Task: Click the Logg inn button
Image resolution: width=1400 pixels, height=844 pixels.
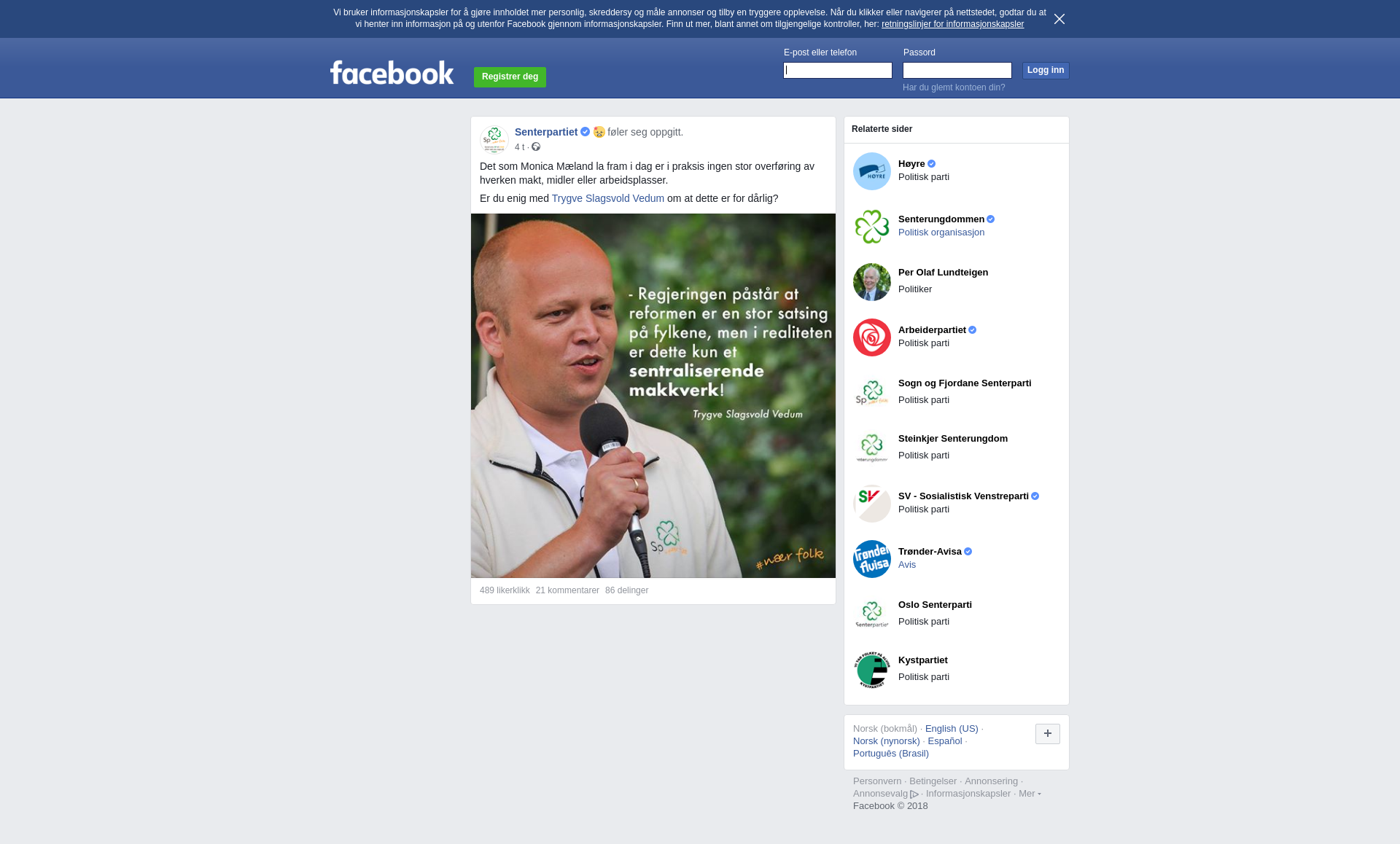Action: coord(1046,71)
